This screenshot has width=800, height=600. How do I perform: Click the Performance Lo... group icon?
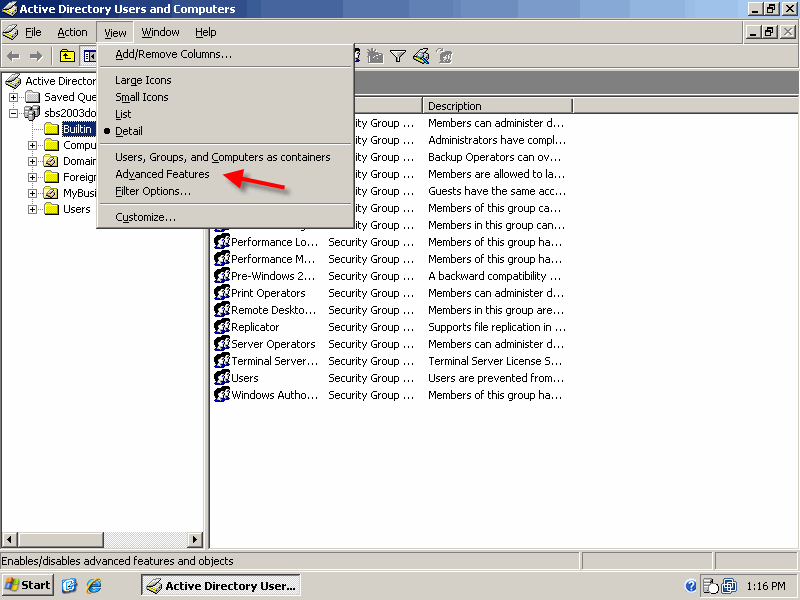point(222,242)
